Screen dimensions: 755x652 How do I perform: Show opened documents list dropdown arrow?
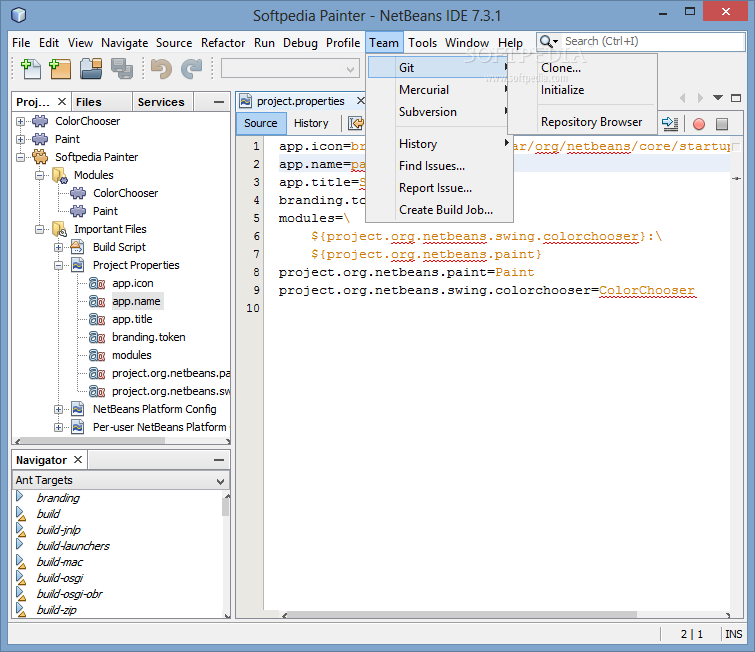[x=718, y=98]
